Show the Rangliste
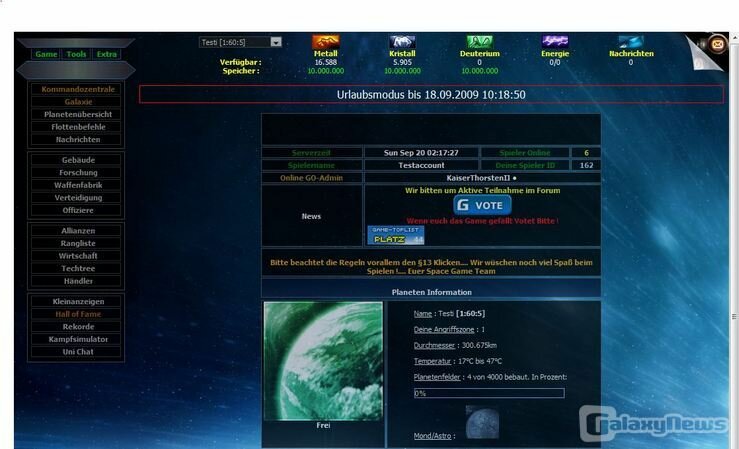Viewport: 739px width, 449px height. (78, 243)
